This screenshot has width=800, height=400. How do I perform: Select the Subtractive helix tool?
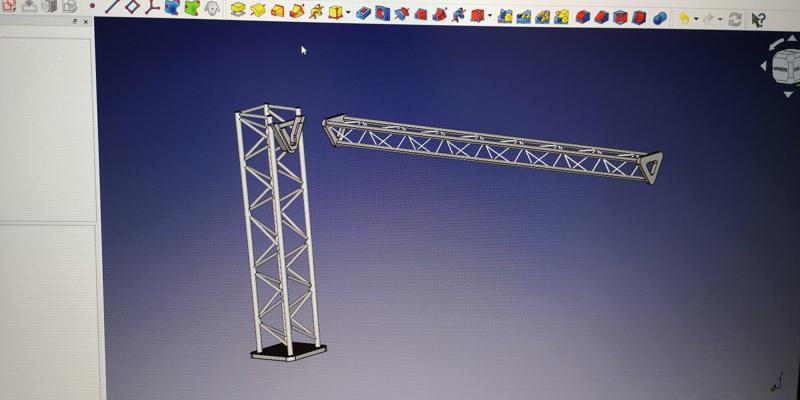click(x=458, y=15)
